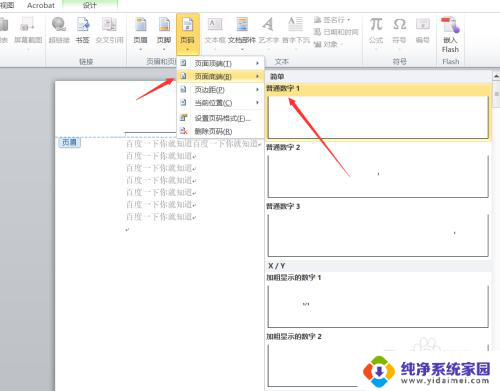
Task: Click the first 百度一下你就知道 line
Action: [193, 144]
